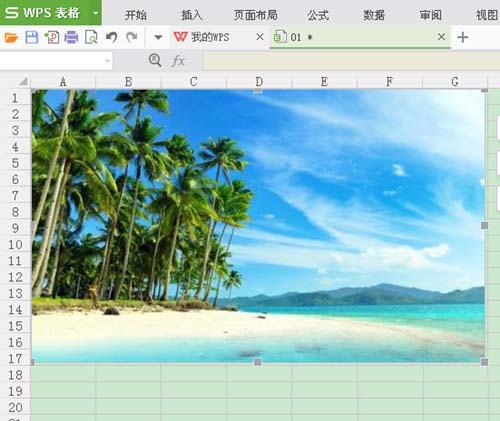Open the 审阅 ribbon tab
The image size is (500, 421).
pyautogui.click(x=431, y=15)
